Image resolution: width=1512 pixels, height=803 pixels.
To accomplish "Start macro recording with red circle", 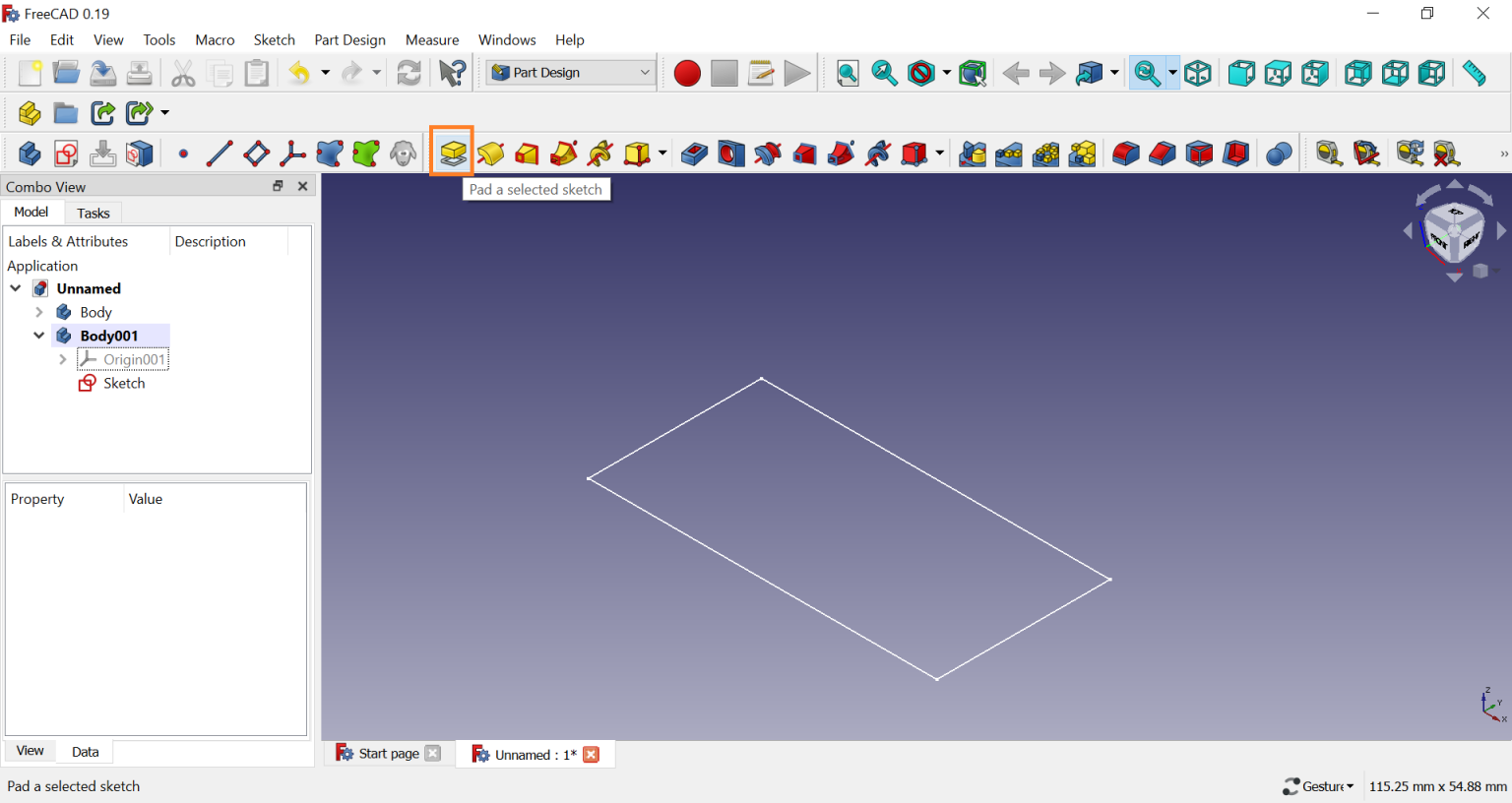I will tap(687, 73).
